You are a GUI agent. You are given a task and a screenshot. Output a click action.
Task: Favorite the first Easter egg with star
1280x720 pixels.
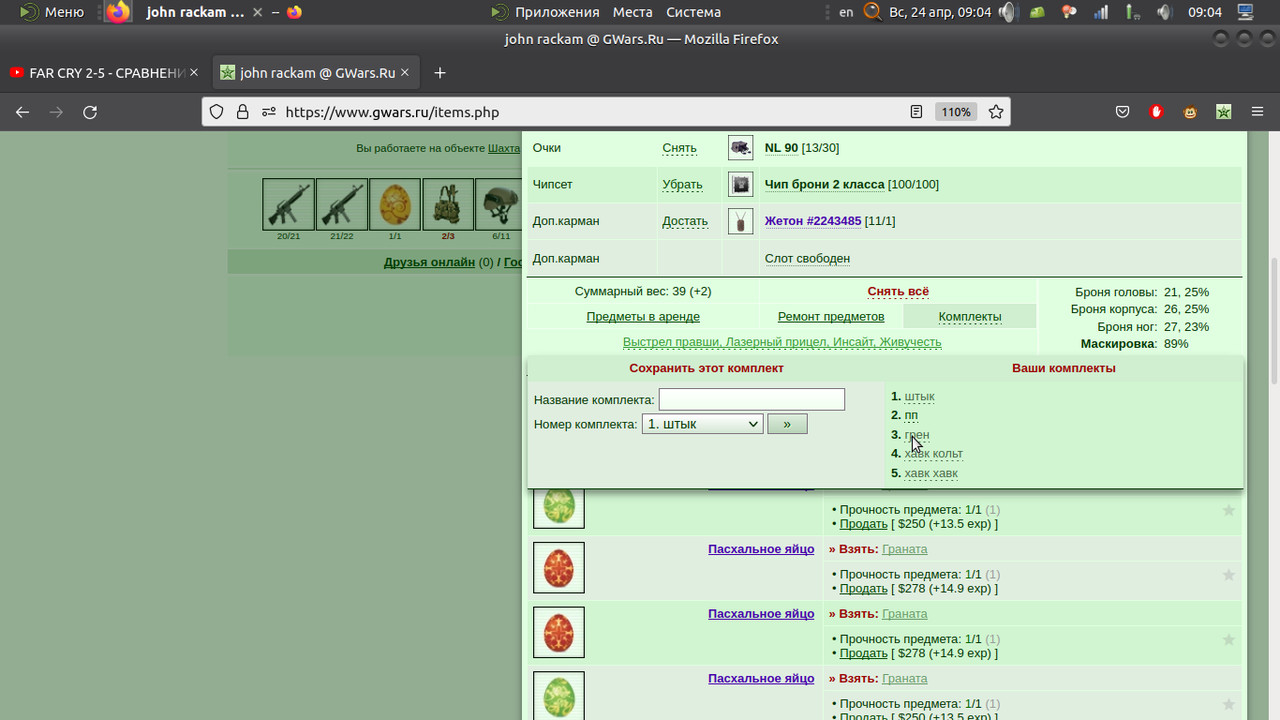(x=1229, y=510)
